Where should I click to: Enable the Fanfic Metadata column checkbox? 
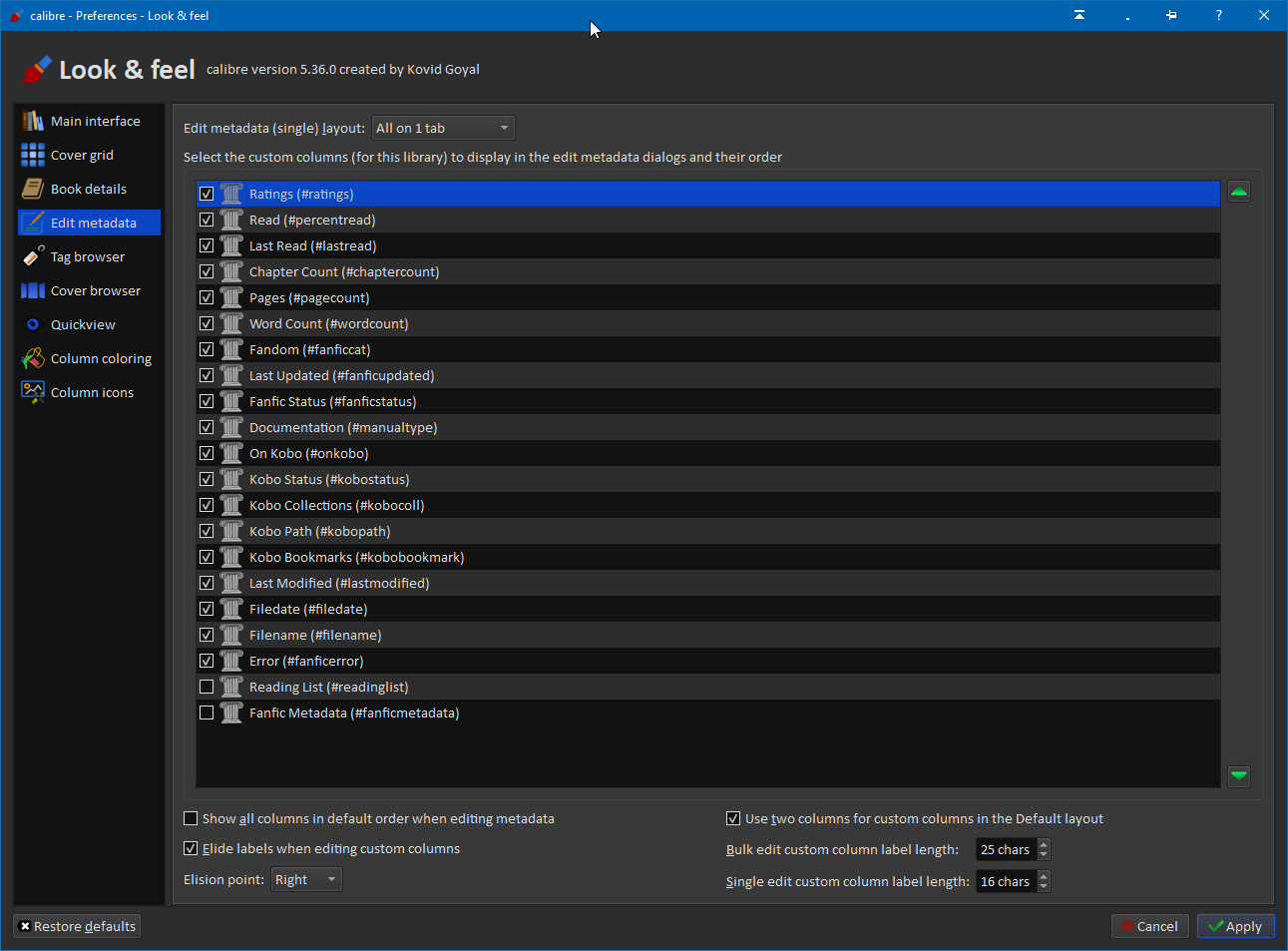(207, 713)
